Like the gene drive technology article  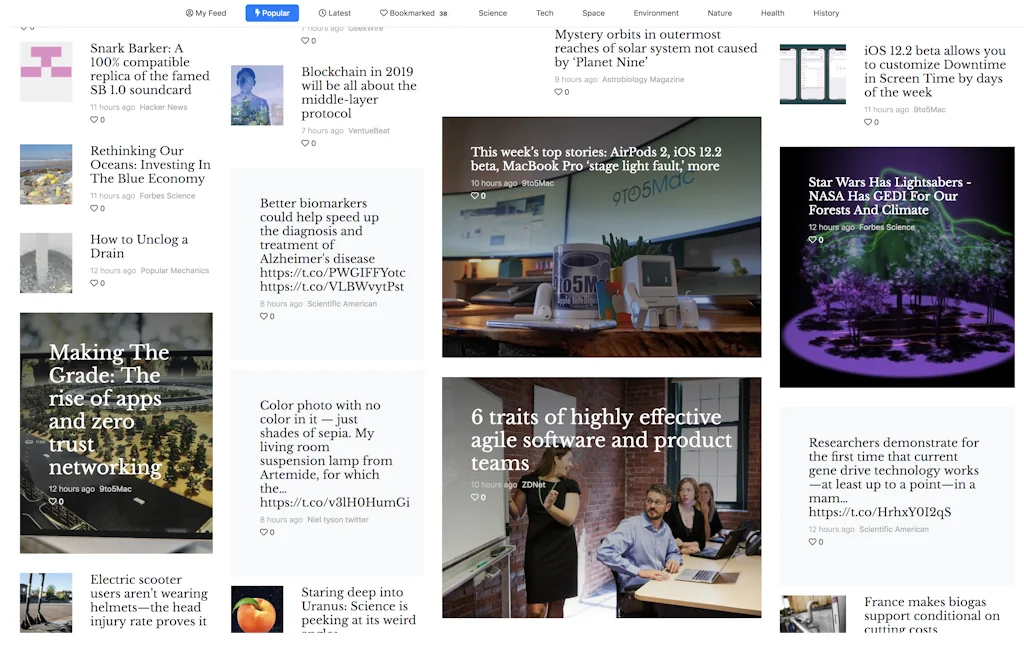816,541
